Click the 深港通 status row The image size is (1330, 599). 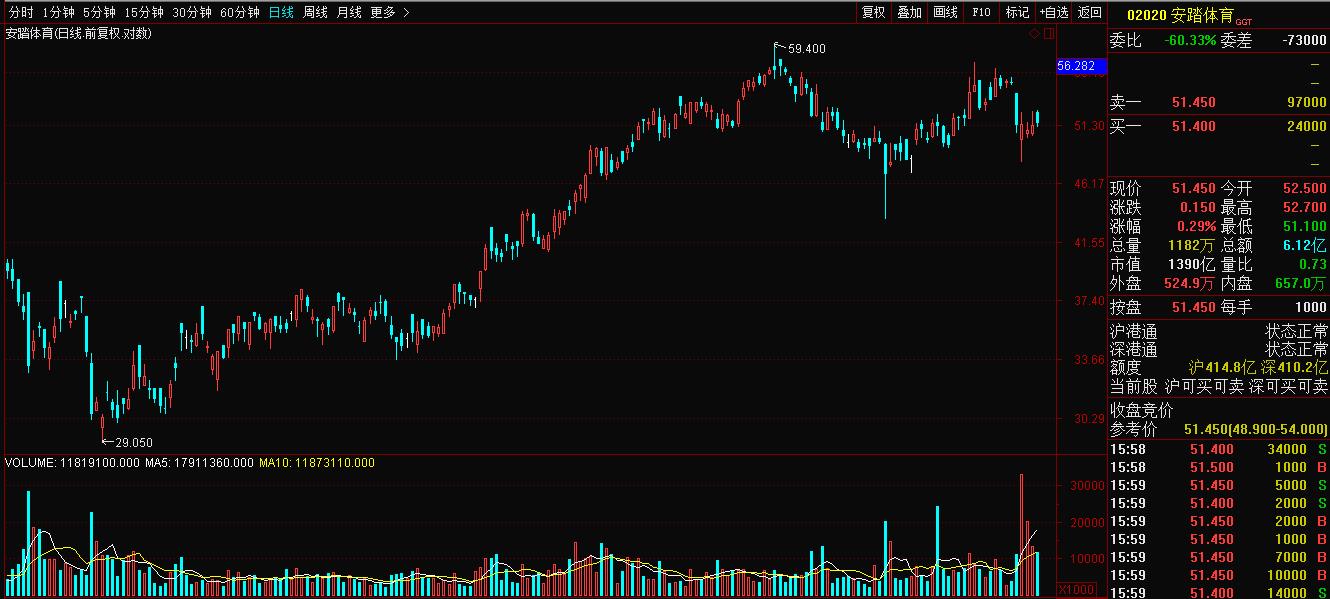point(1219,350)
